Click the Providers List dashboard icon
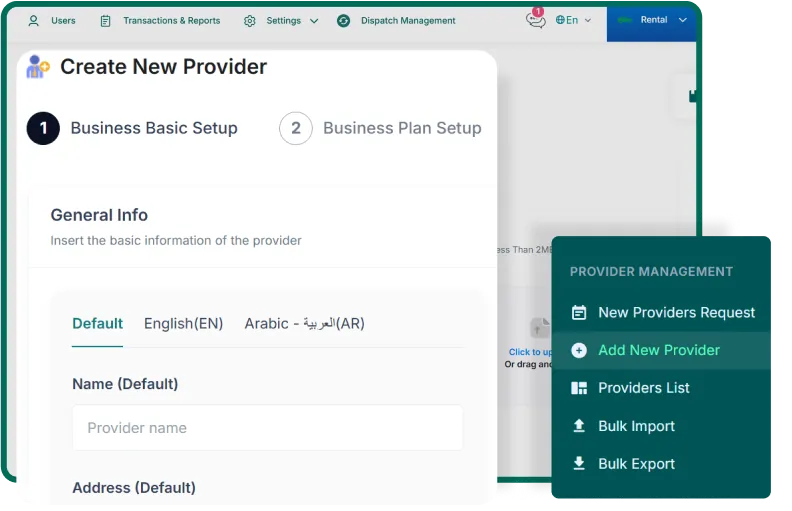792x511 pixels. 579,388
